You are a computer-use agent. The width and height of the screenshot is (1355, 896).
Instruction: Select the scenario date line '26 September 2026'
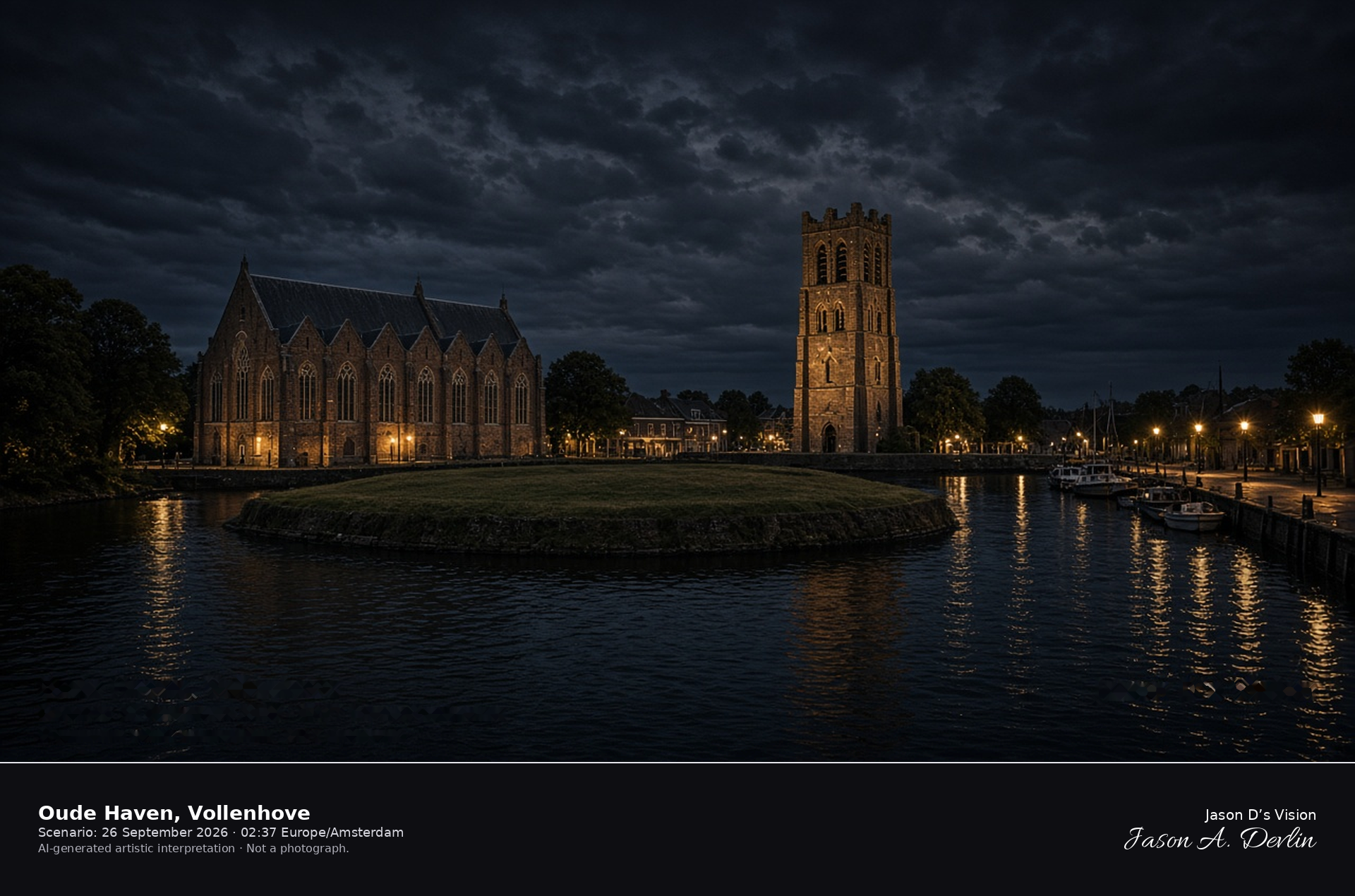pos(164,833)
